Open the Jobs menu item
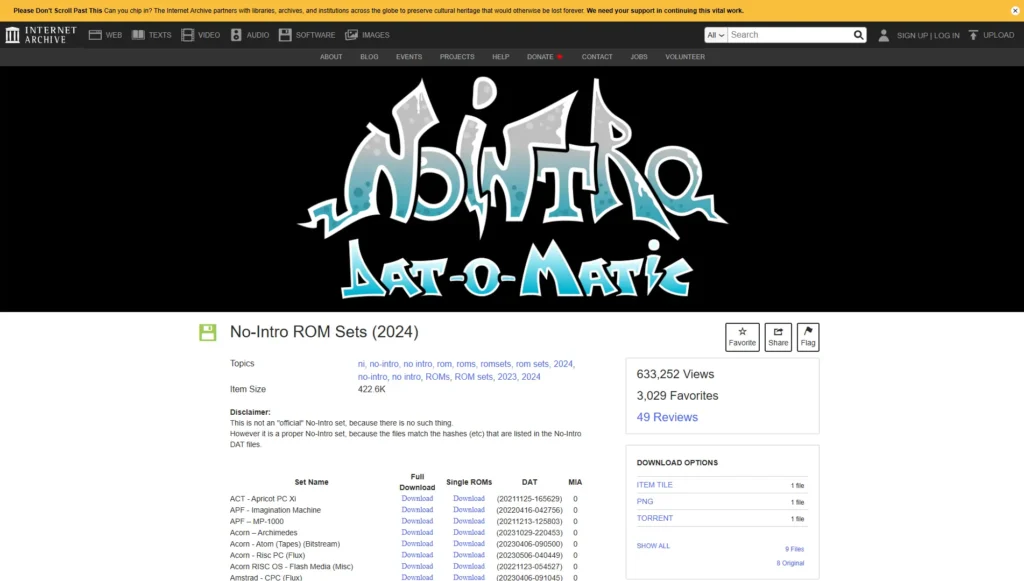This screenshot has height=581, width=1024. tap(639, 57)
